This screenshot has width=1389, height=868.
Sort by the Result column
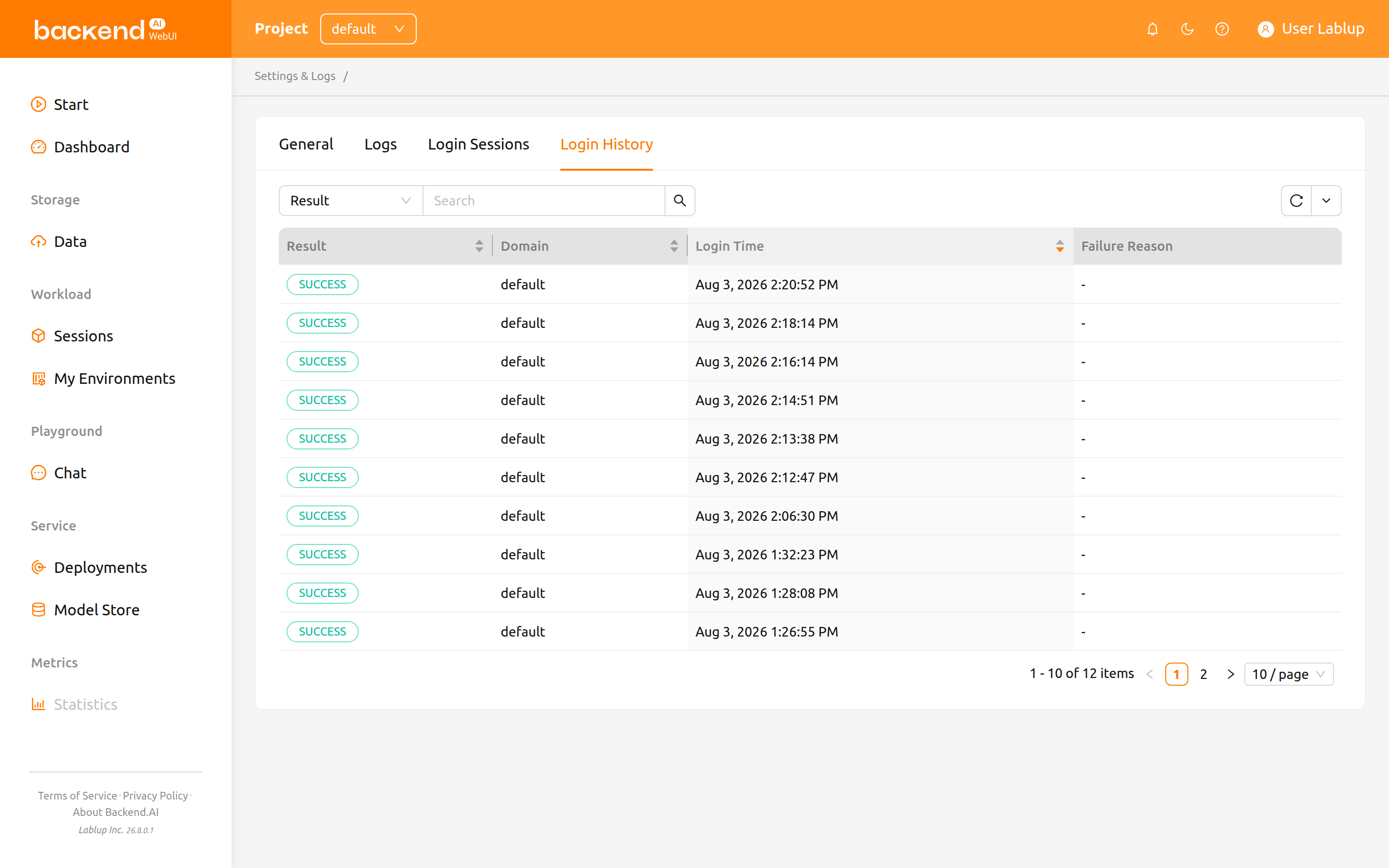click(479, 246)
